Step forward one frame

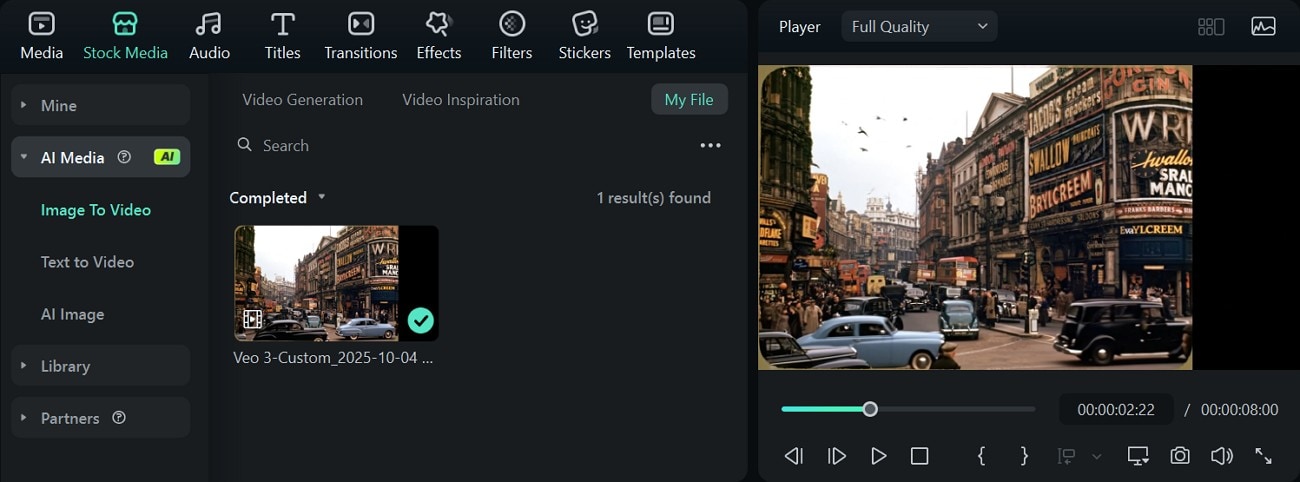click(x=837, y=456)
